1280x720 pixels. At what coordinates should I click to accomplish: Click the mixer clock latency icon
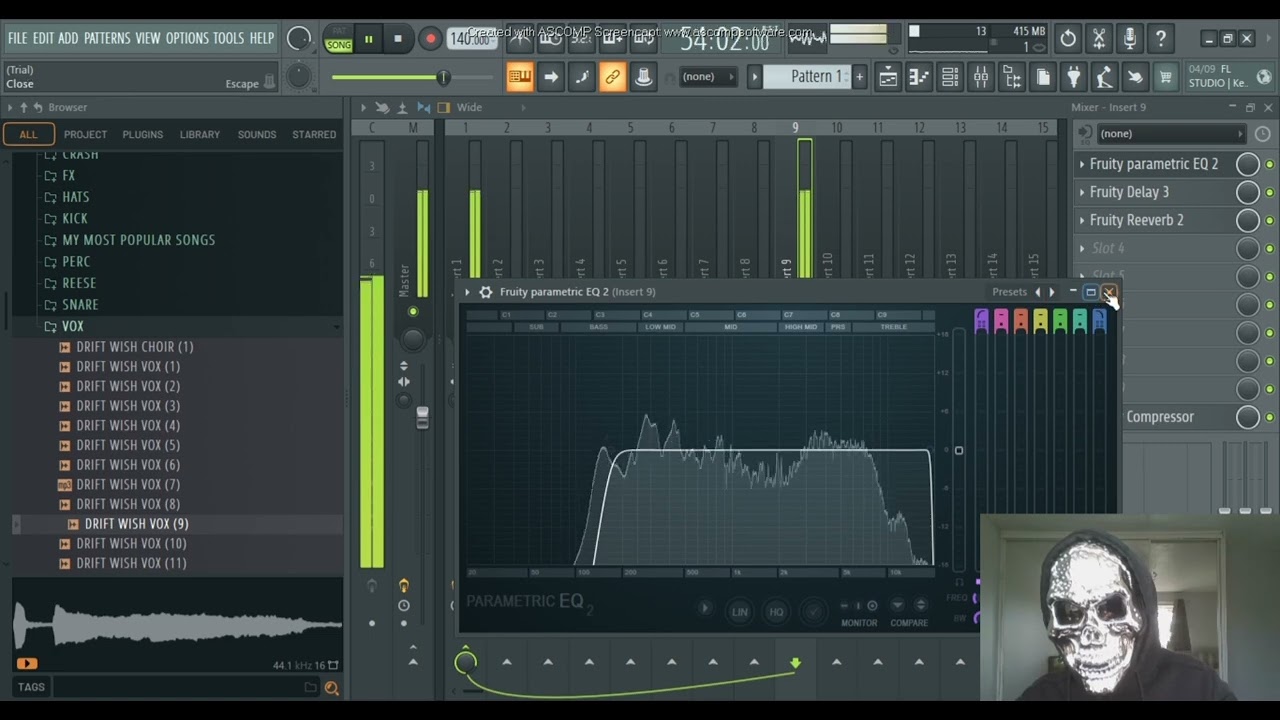1262,134
